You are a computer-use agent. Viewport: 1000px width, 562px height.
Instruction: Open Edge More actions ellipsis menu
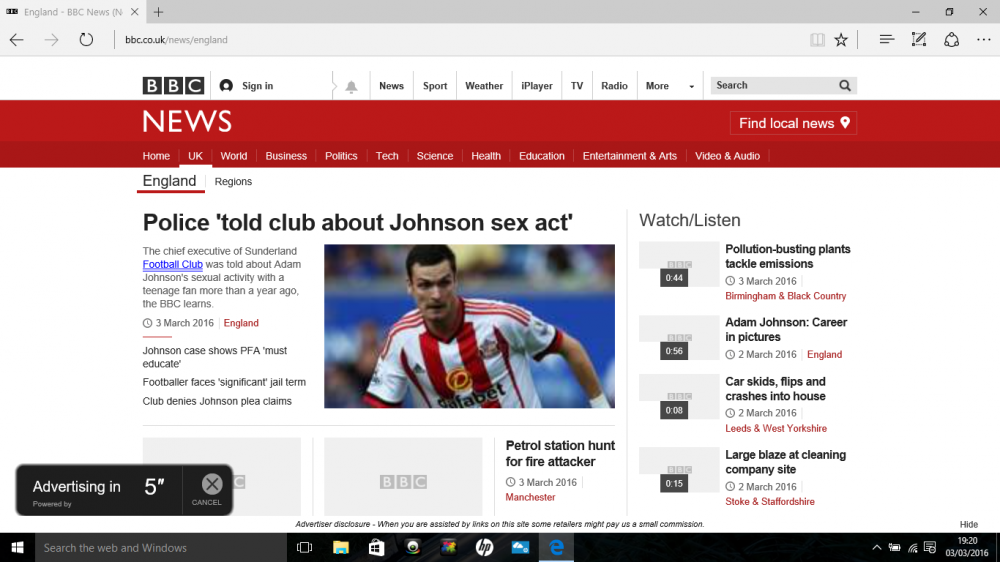click(983, 40)
